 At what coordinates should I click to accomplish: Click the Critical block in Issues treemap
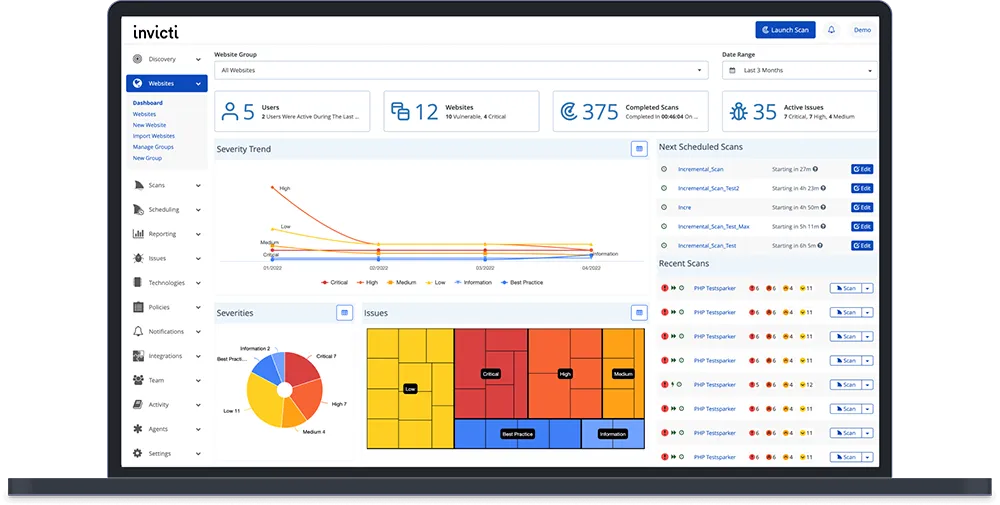pos(491,374)
